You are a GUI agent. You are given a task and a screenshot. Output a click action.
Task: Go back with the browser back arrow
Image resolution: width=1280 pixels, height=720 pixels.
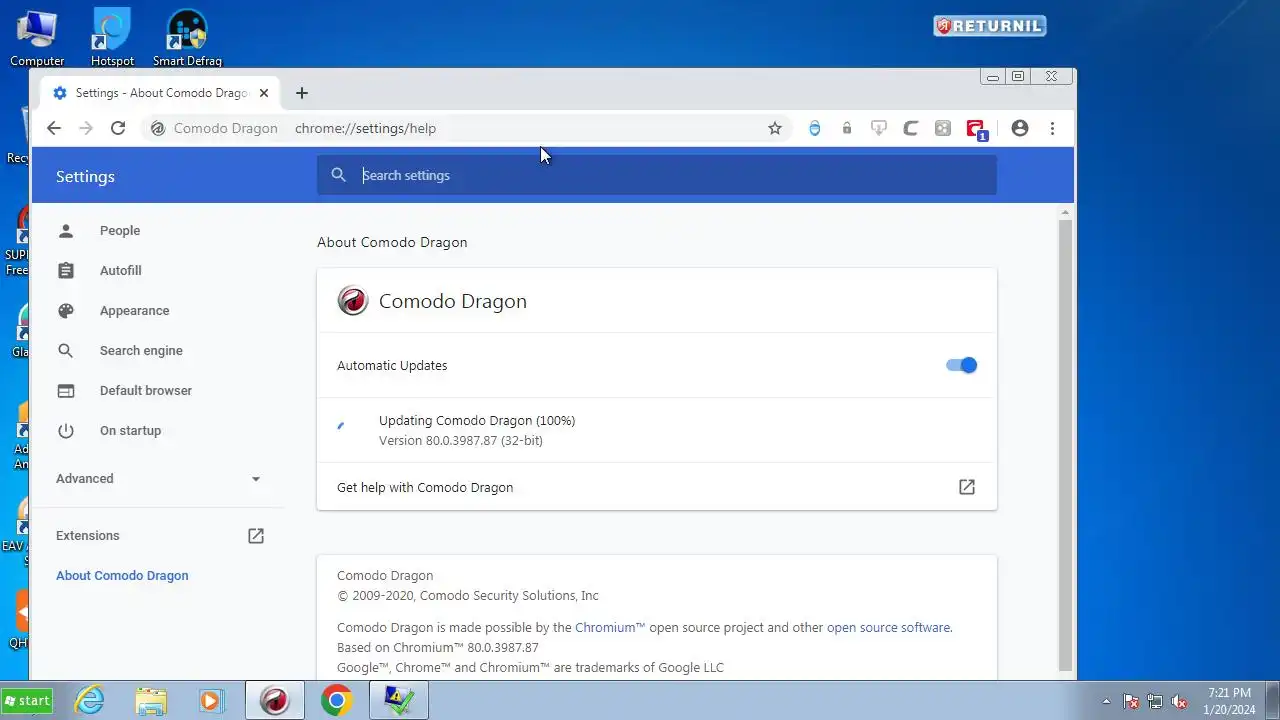(54, 128)
